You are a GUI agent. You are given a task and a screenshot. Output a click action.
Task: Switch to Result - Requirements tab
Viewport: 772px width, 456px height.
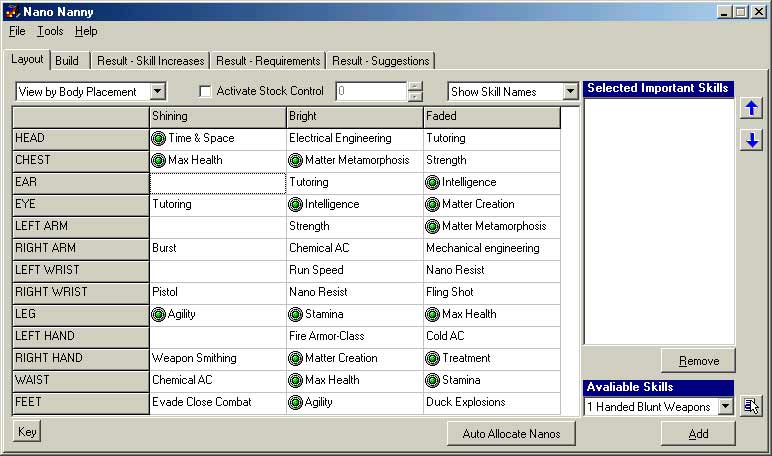pos(268,61)
